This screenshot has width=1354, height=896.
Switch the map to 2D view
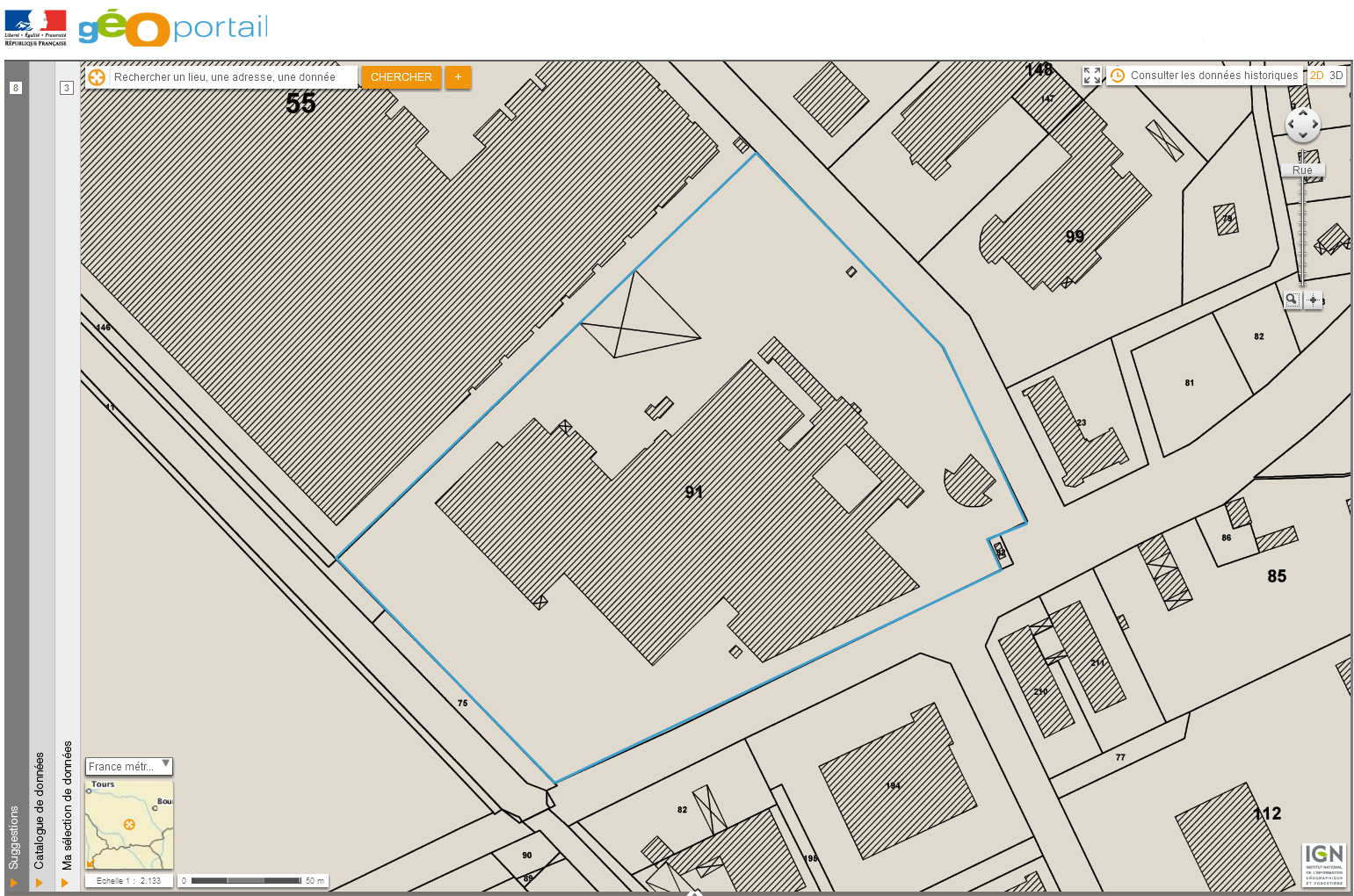click(1316, 76)
